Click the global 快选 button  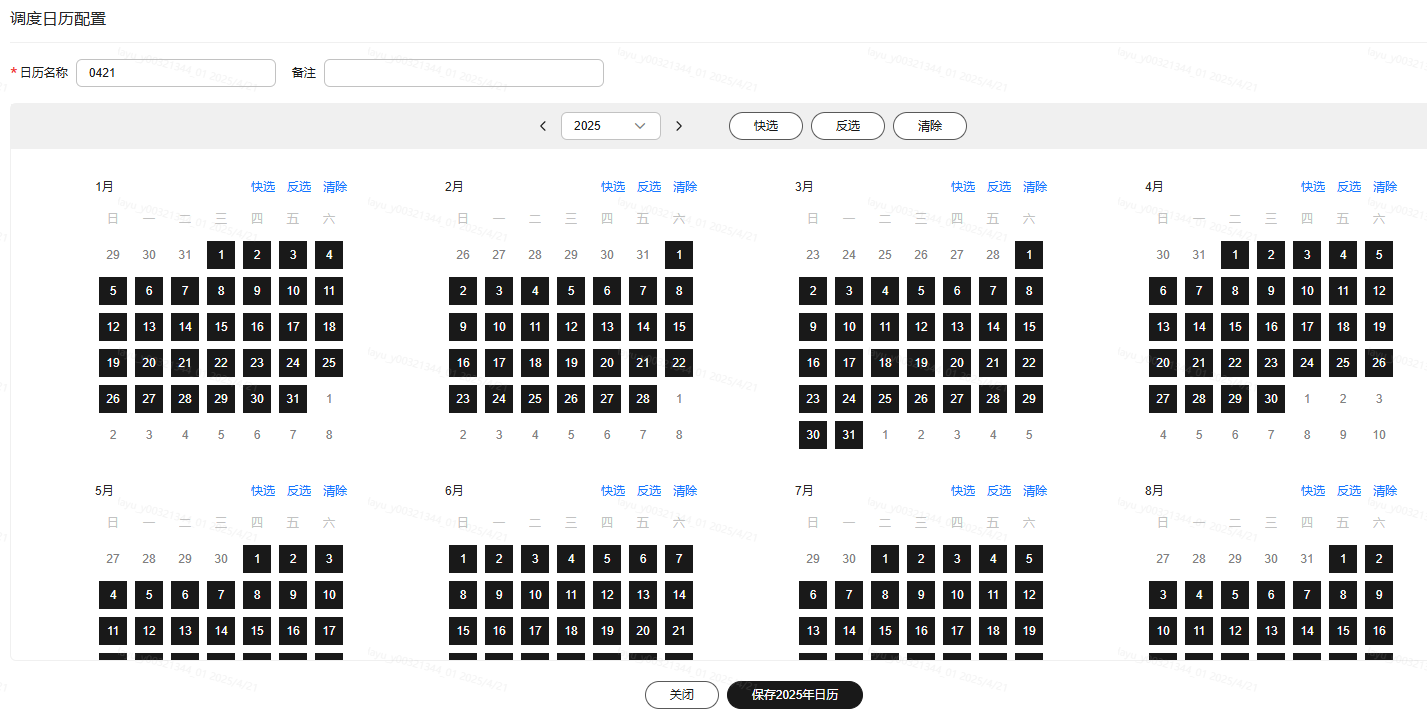766,126
